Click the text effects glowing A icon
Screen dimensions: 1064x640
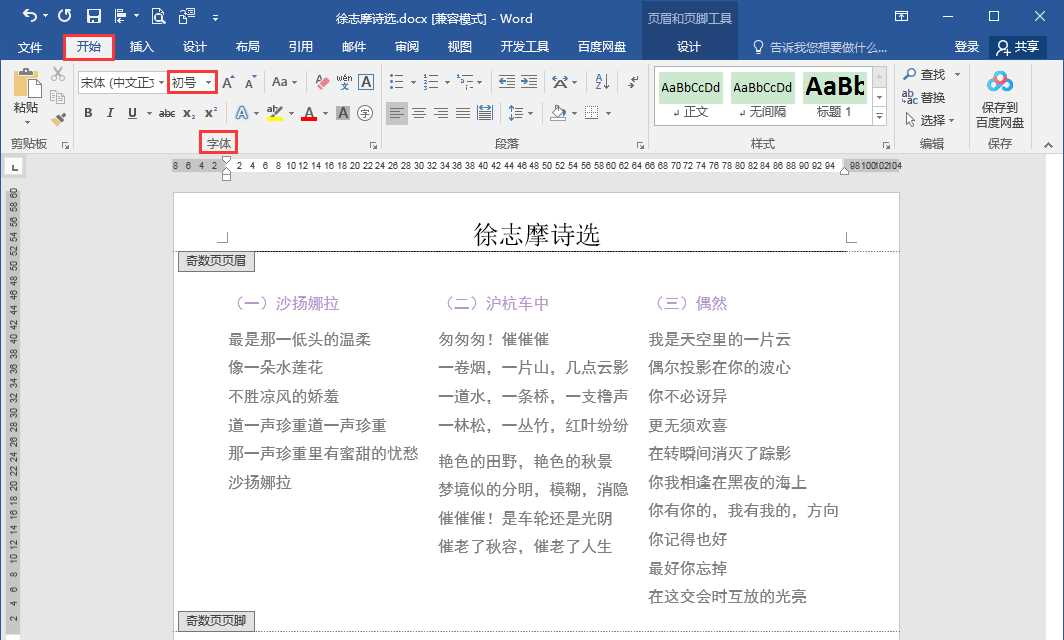pos(242,113)
